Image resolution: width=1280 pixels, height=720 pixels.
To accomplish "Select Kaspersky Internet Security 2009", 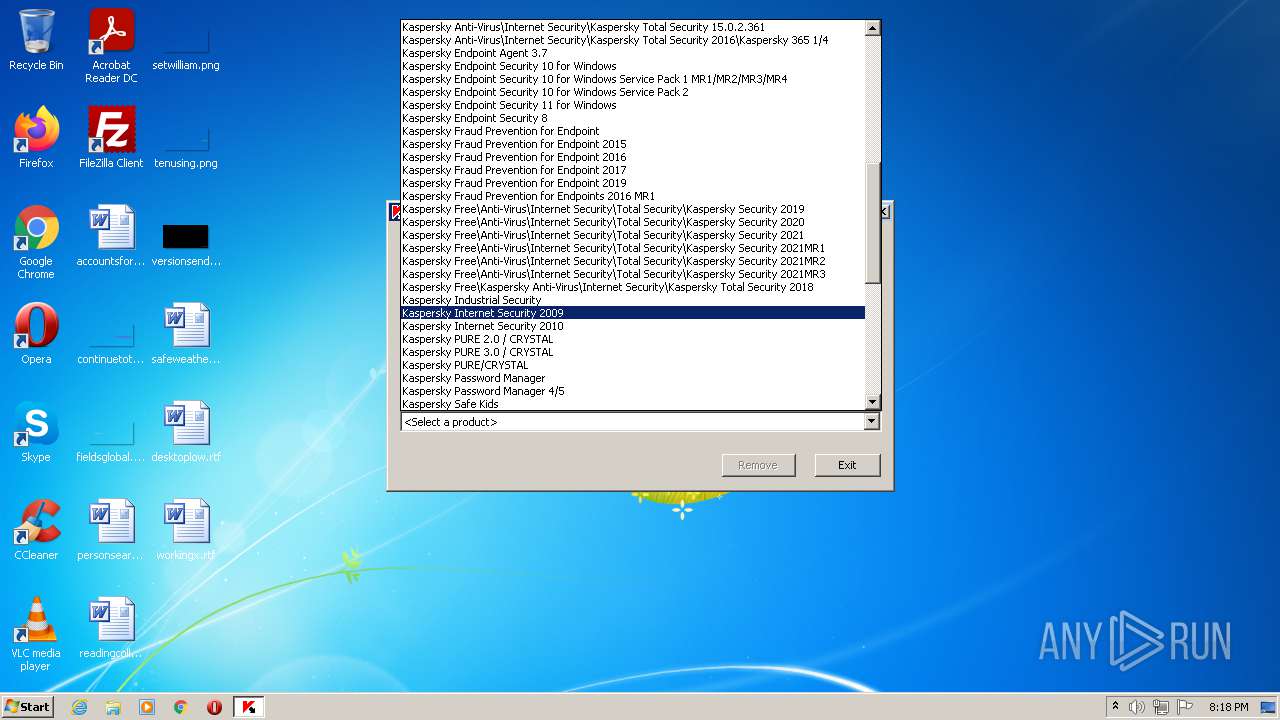I will click(632, 313).
